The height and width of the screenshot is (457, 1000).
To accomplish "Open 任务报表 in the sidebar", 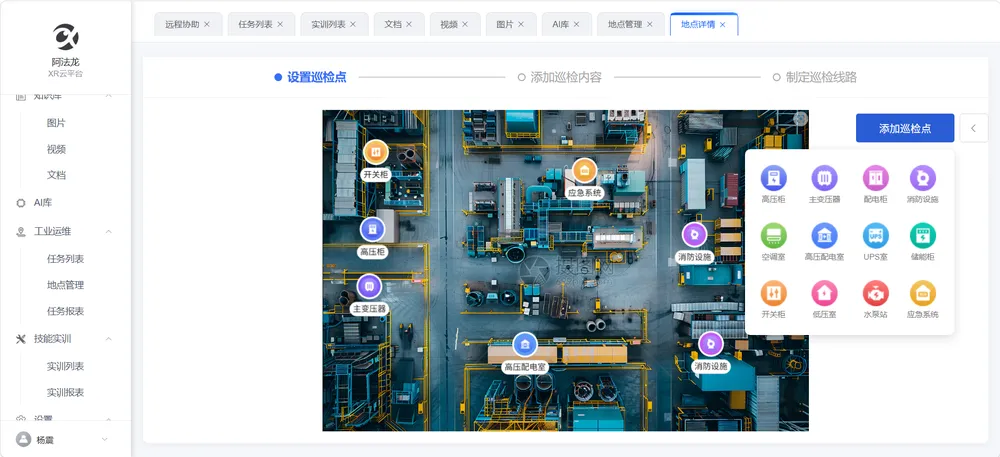I will [x=66, y=311].
